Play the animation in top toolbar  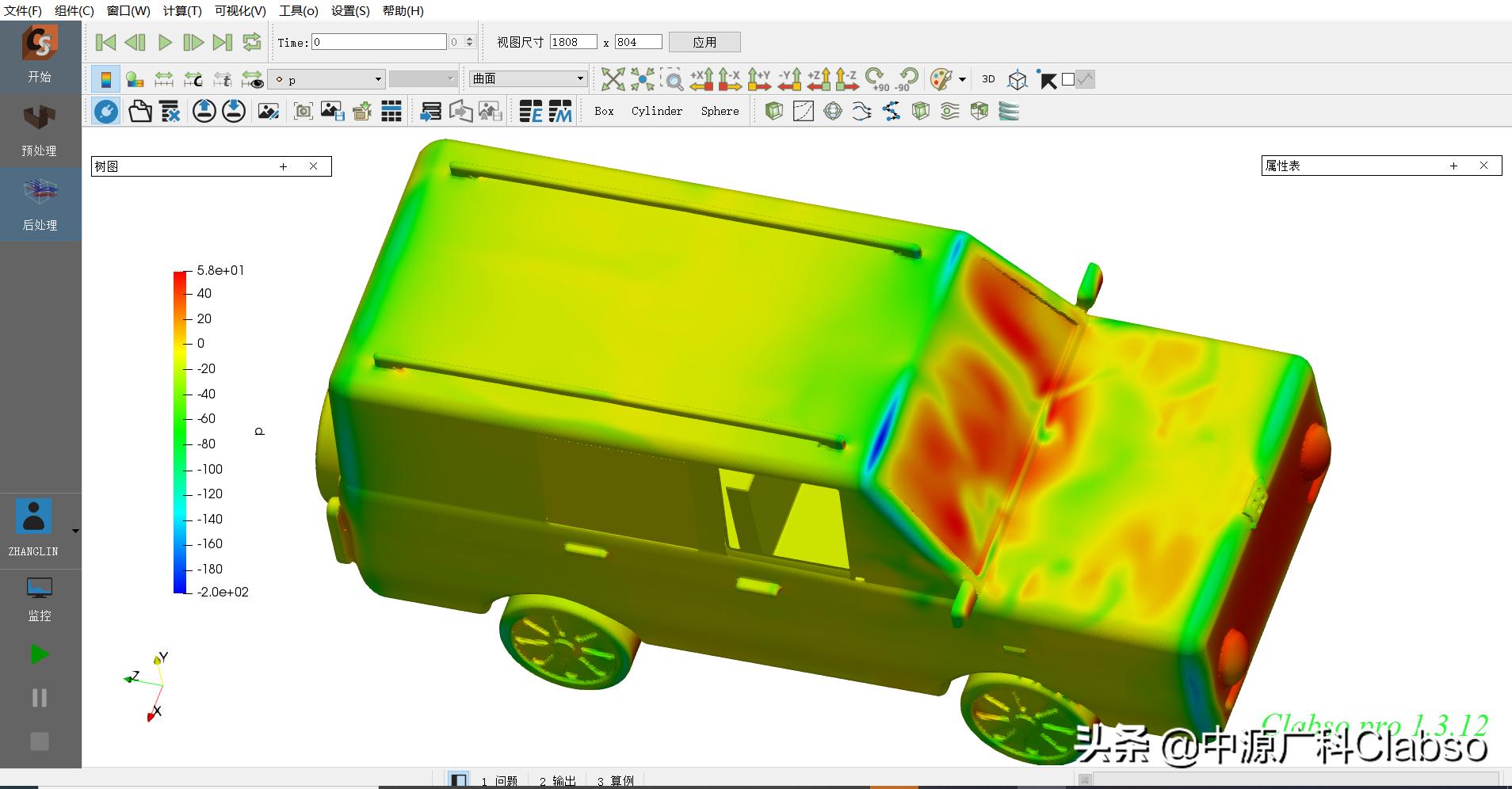165,42
